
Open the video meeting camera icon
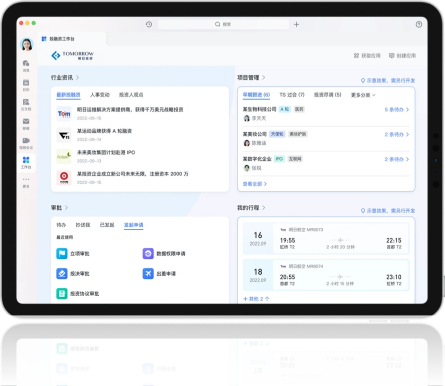click(x=26, y=140)
